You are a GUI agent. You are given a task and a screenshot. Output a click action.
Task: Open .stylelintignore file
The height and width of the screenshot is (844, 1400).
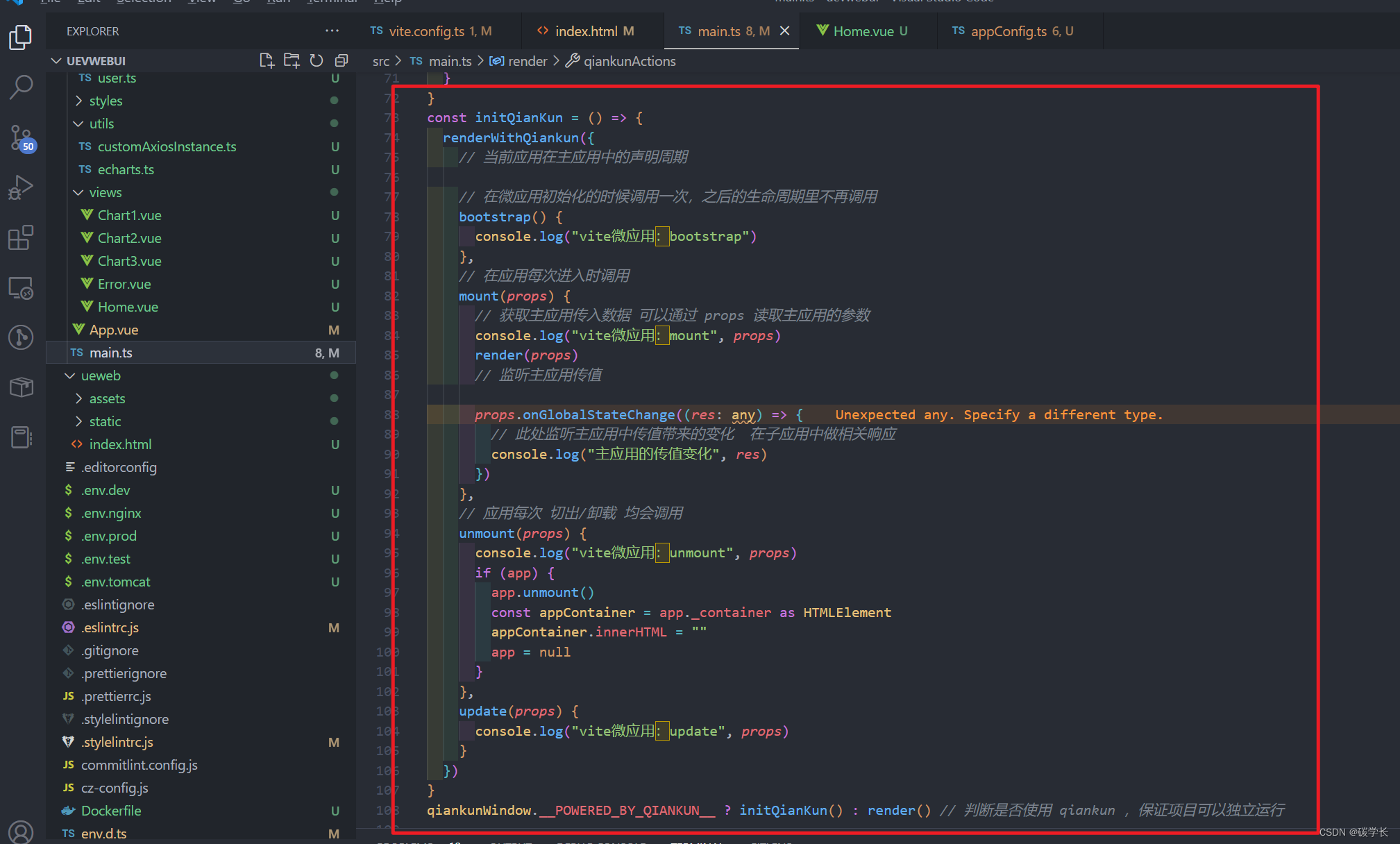(201, 719)
